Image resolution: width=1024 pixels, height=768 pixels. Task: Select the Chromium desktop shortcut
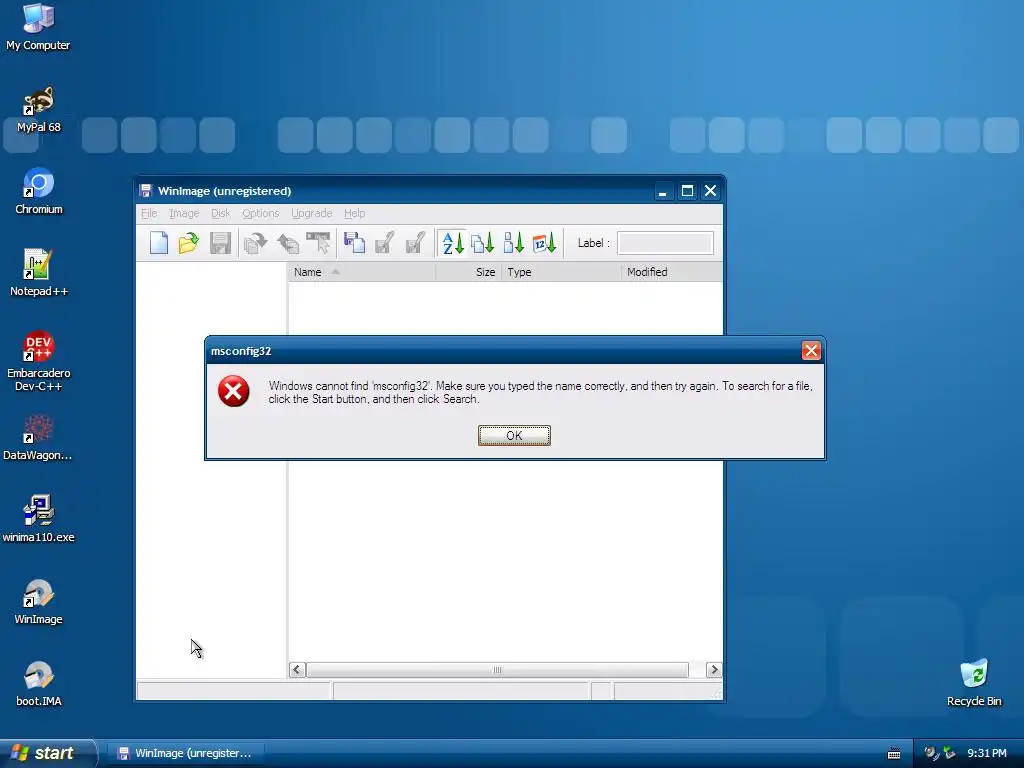pyautogui.click(x=39, y=191)
